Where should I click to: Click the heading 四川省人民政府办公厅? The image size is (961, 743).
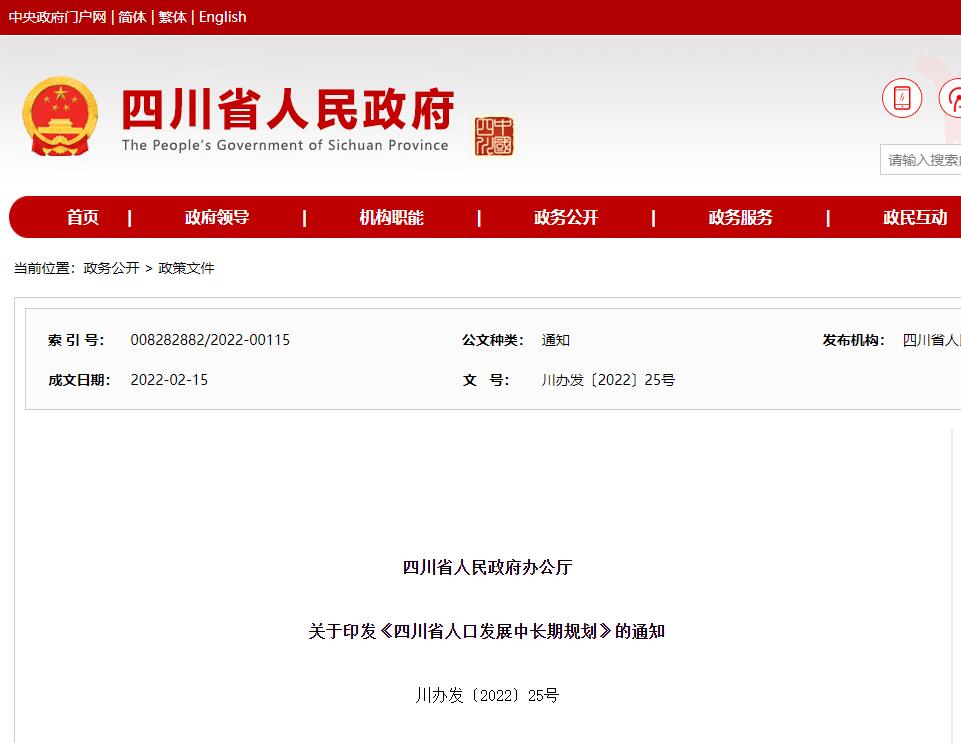pyautogui.click(x=488, y=567)
